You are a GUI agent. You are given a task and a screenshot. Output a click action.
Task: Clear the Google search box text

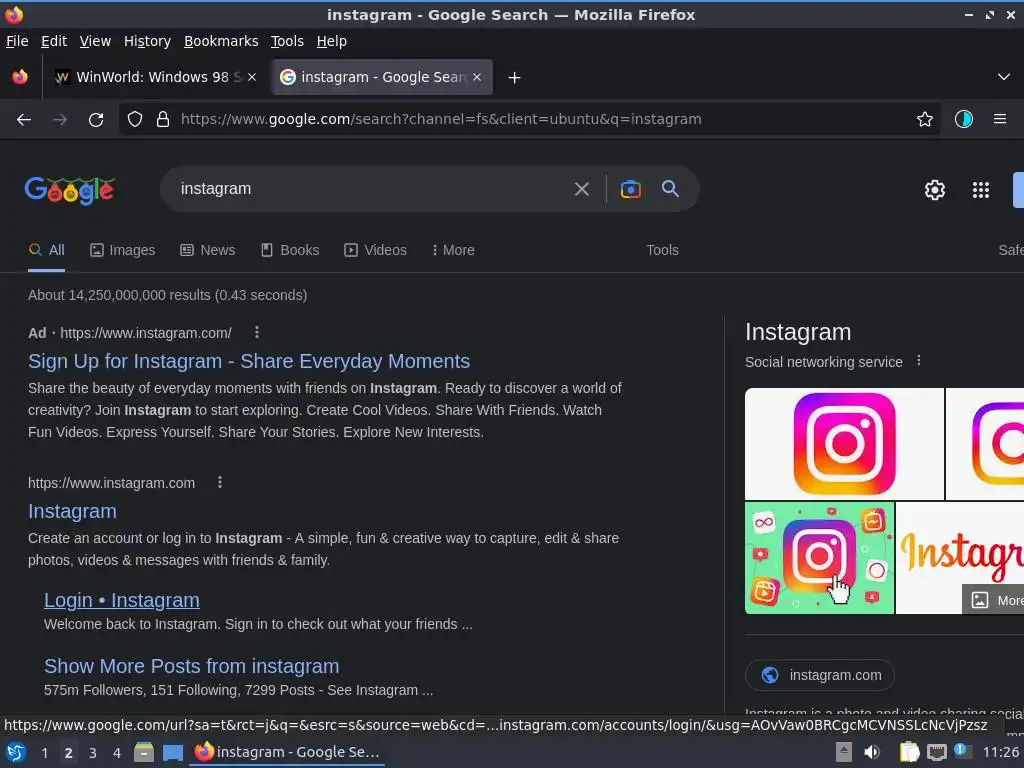(581, 189)
